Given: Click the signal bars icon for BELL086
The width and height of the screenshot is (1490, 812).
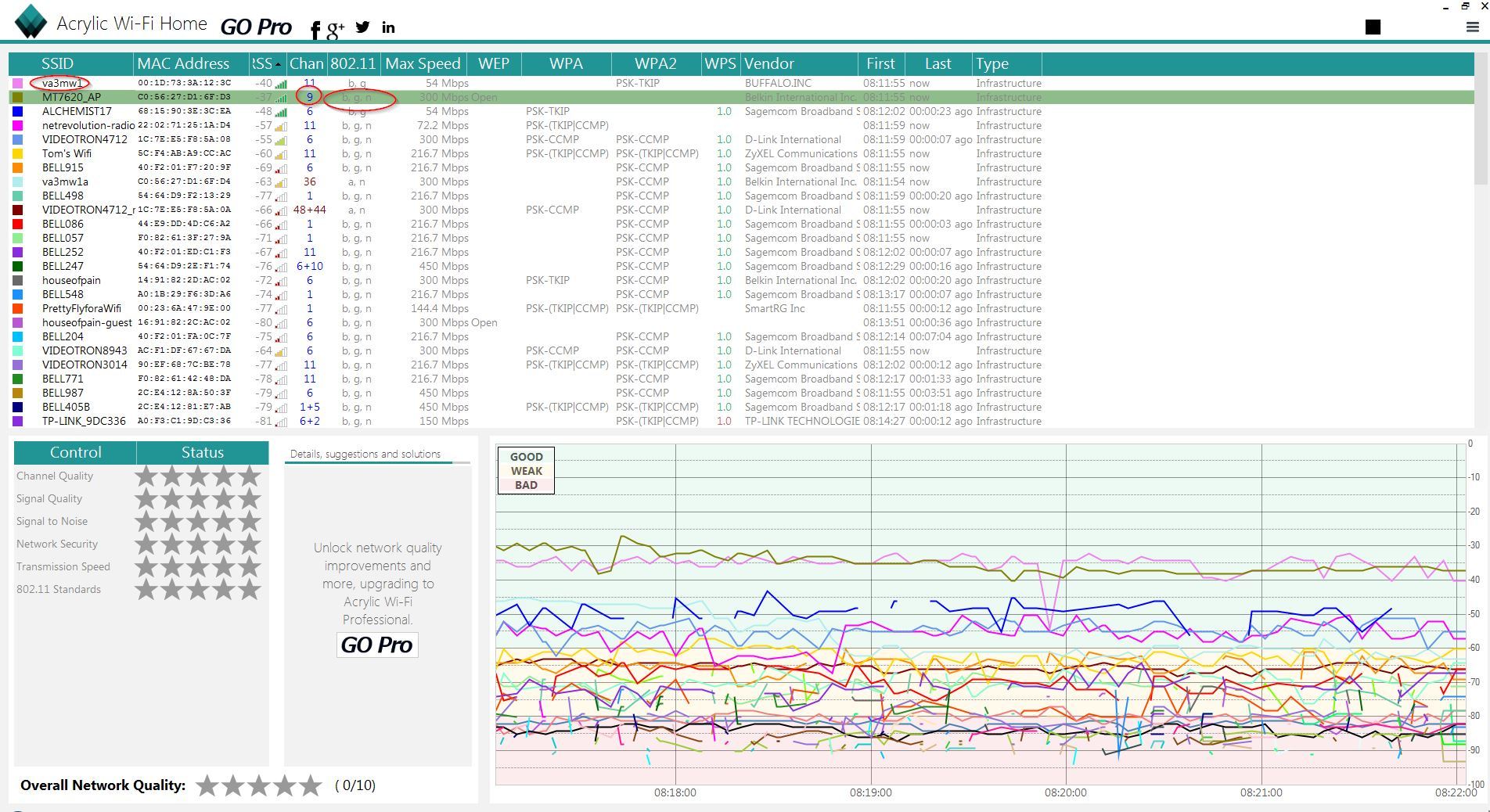Looking at the screenshot, I should (x=281, y=225).
